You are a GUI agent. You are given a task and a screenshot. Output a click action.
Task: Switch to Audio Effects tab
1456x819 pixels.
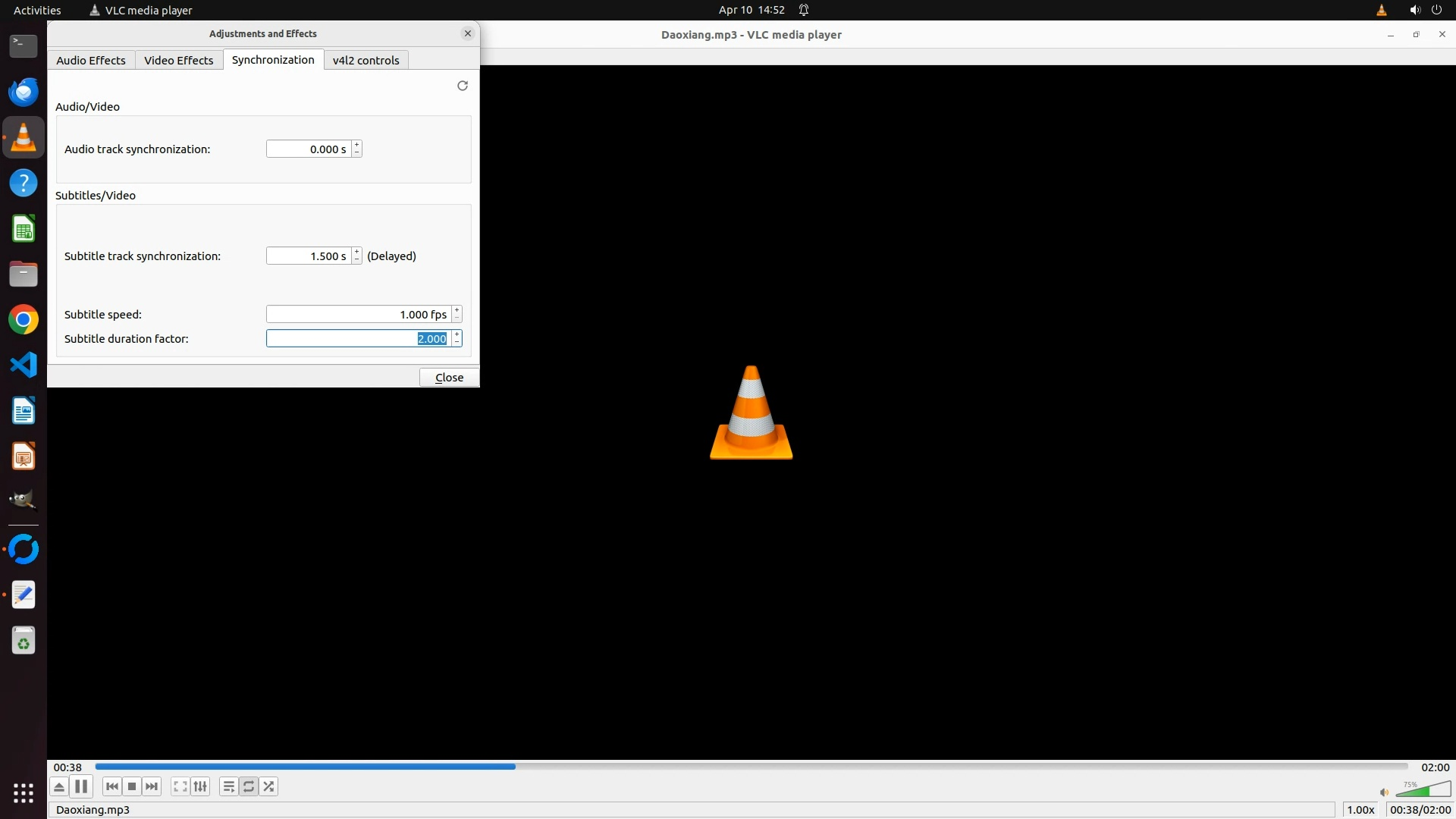tap(91, 60)
